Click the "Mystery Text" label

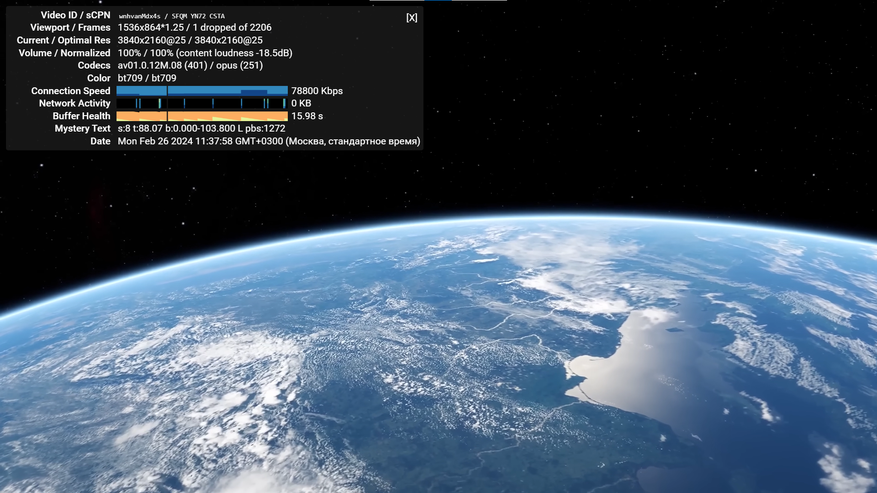(x=83, y=128)
